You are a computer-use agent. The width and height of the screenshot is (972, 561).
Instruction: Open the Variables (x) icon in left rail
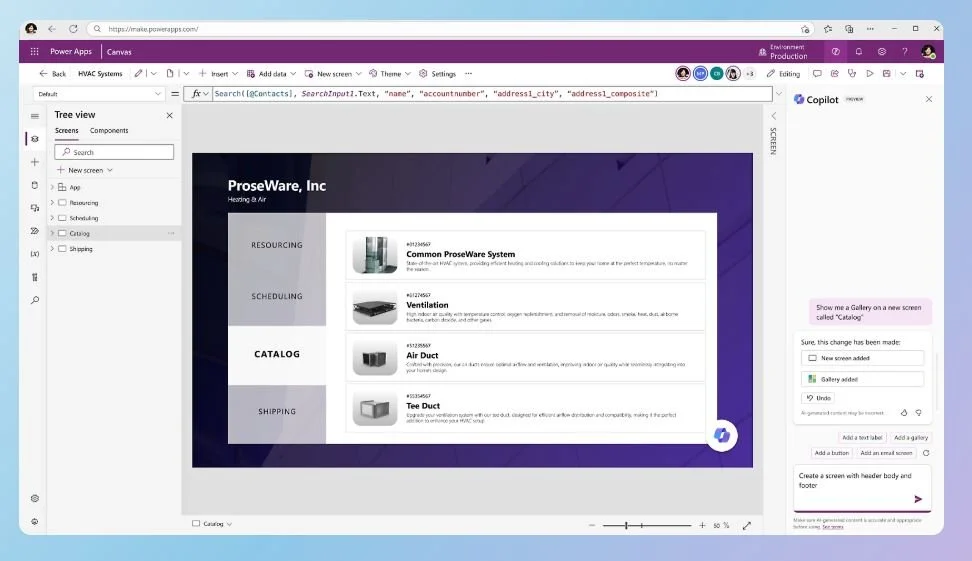coord(35,254)
